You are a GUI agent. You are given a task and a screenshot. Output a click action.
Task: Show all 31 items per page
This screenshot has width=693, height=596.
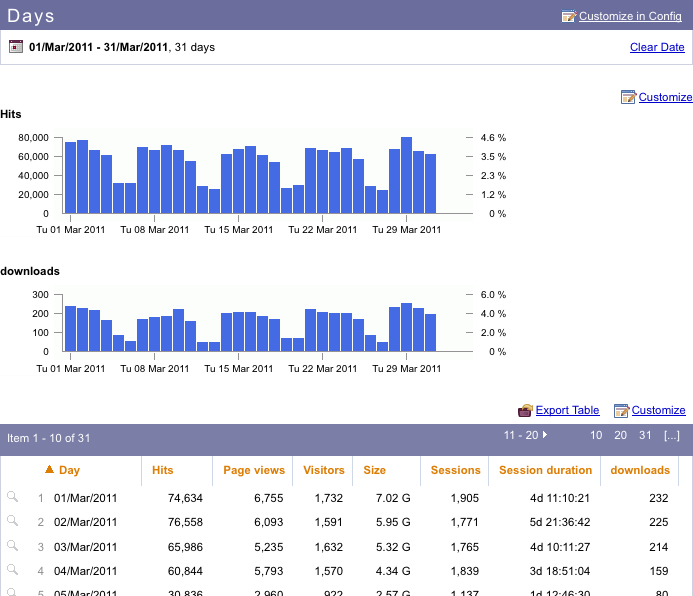tap(645, 436)
